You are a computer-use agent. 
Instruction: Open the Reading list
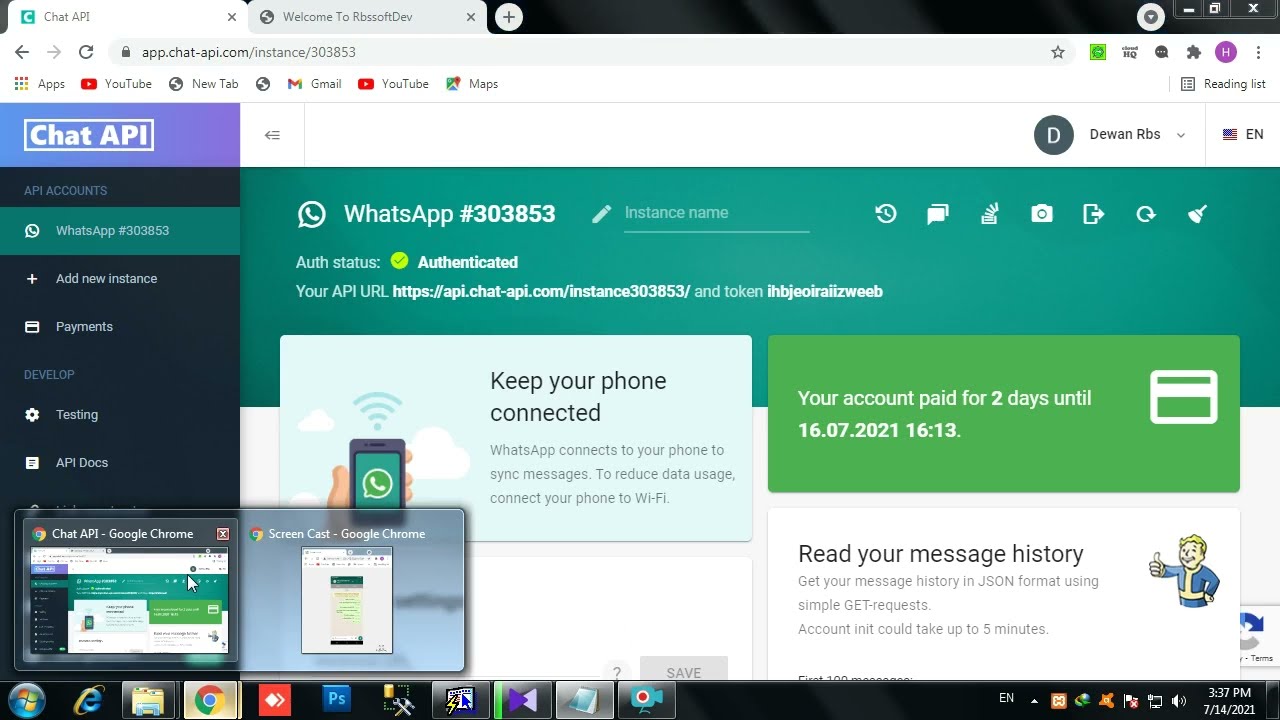click(x=1223, y=84)
